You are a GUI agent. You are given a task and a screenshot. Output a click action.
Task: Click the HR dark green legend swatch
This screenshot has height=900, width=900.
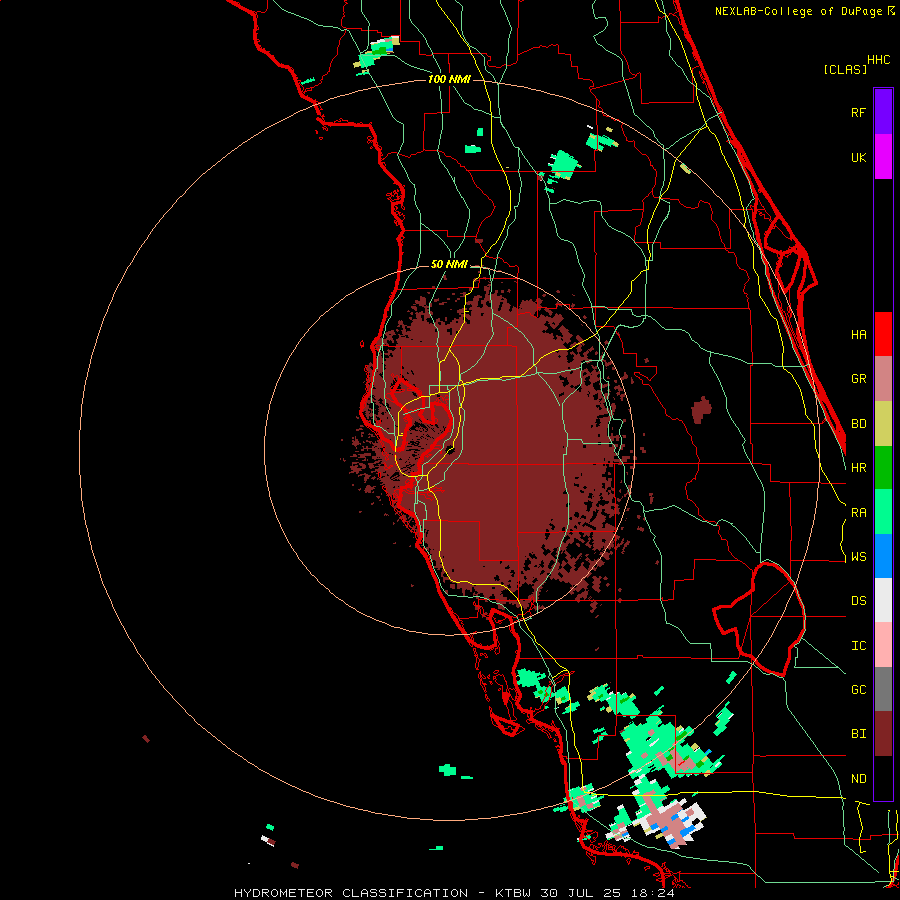(x=883, y=468)
